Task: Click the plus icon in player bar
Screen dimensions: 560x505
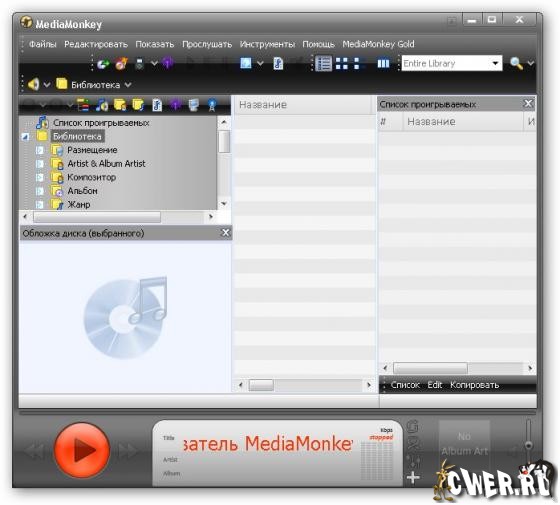Action: [413, 477]
